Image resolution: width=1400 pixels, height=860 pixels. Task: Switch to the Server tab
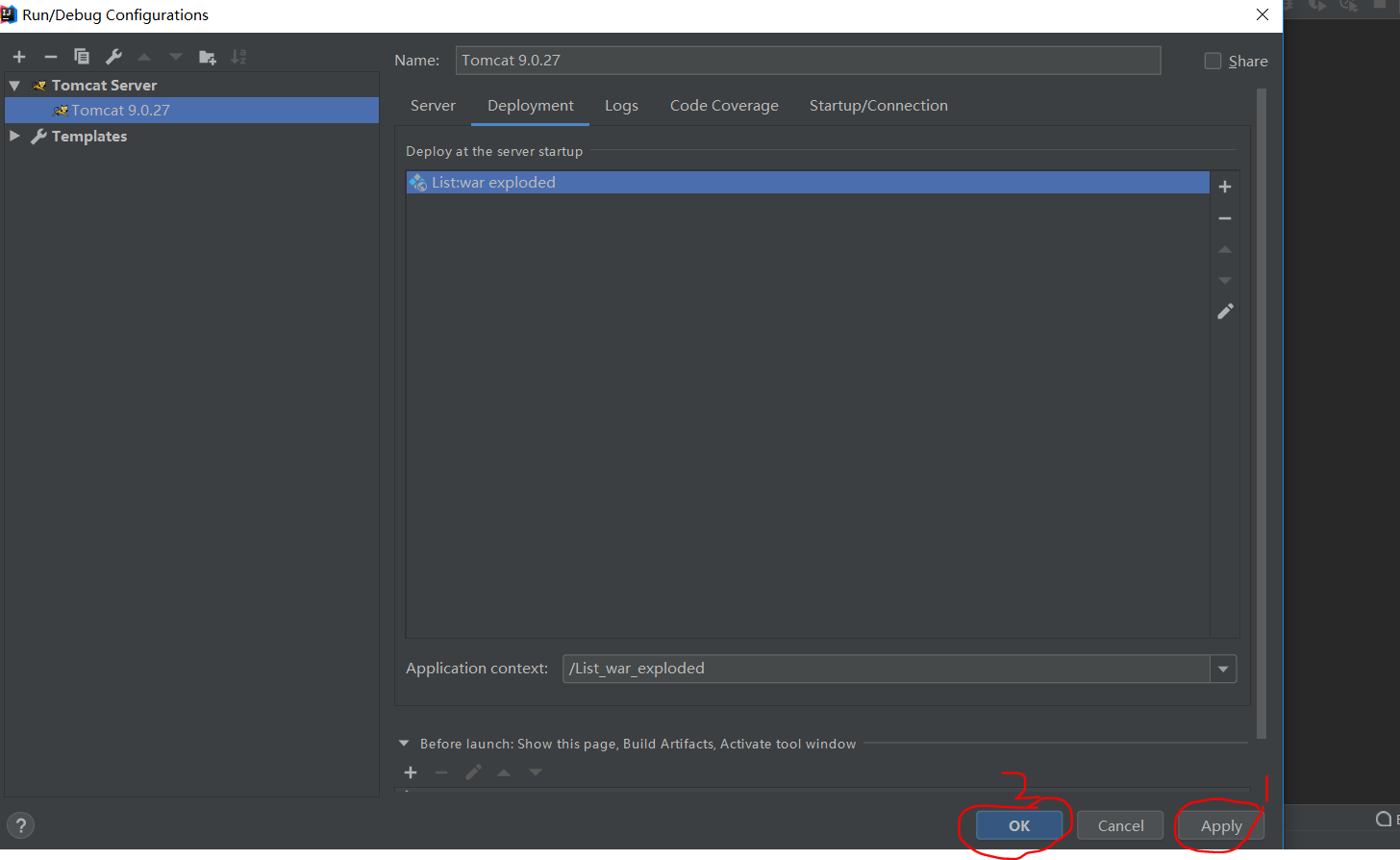(433, 106)
